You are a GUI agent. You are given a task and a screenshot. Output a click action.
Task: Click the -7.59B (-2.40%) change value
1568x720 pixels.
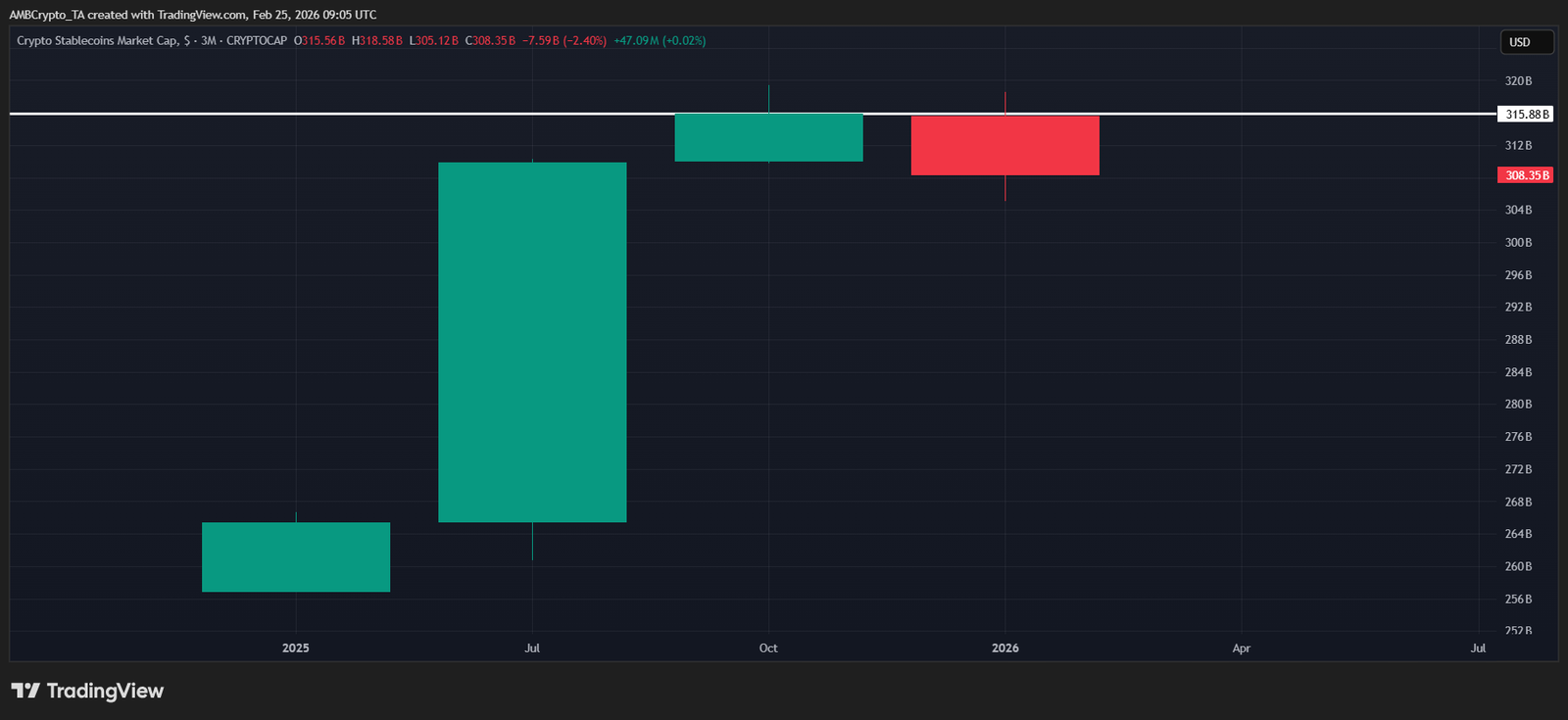pos(564,41)
